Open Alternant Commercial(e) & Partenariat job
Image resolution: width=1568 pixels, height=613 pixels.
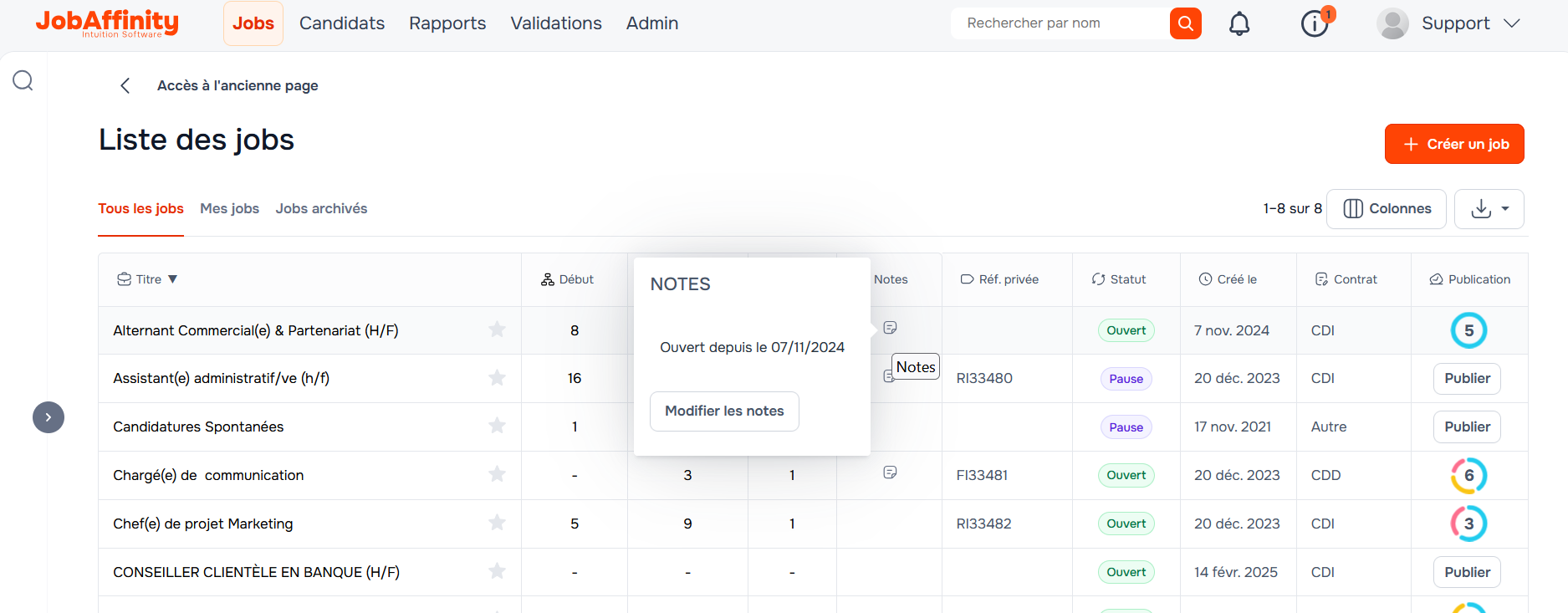[256, 330]
